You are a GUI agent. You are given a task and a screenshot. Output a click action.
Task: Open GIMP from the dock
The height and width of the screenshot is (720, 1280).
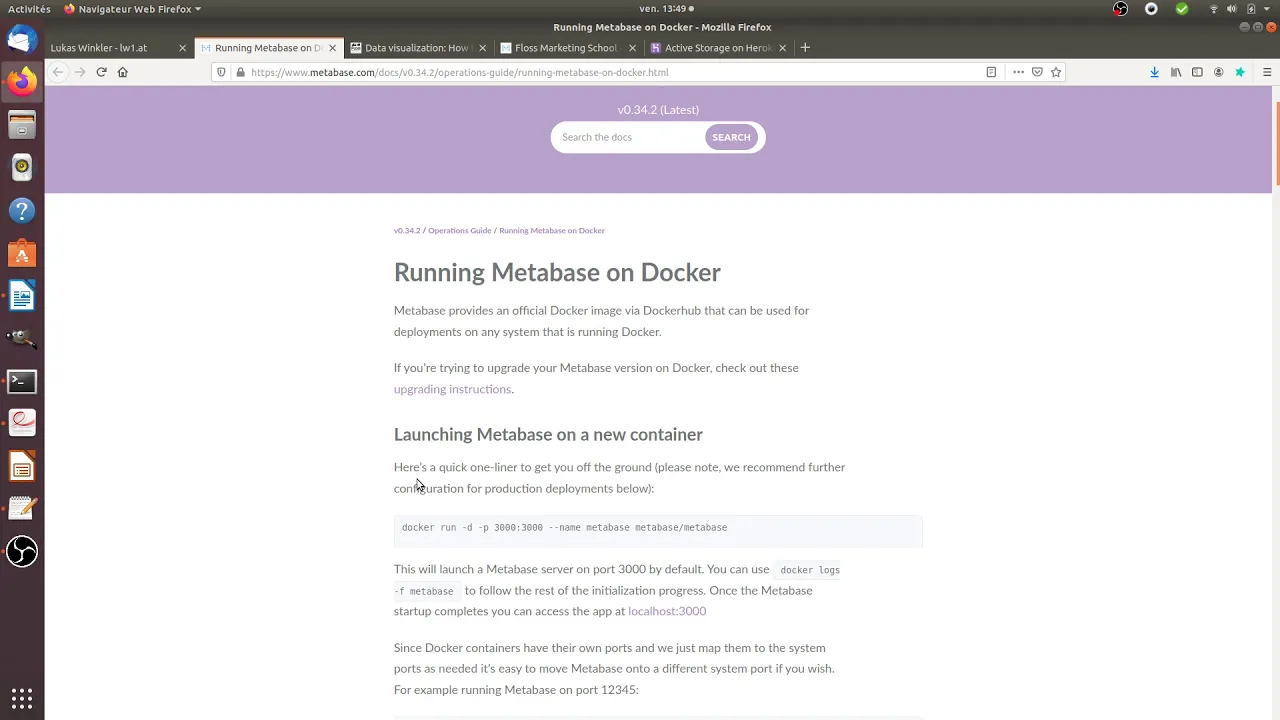pyautogui.click(x=22, y=338)
